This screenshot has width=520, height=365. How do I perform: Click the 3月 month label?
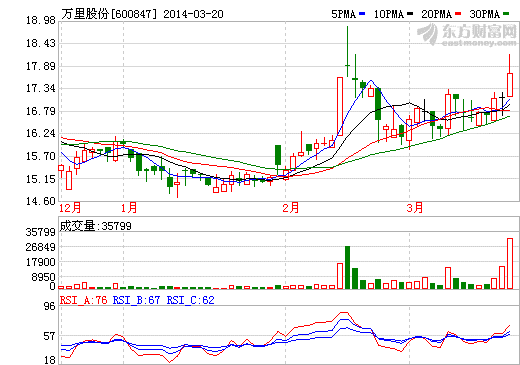[415, 208]
